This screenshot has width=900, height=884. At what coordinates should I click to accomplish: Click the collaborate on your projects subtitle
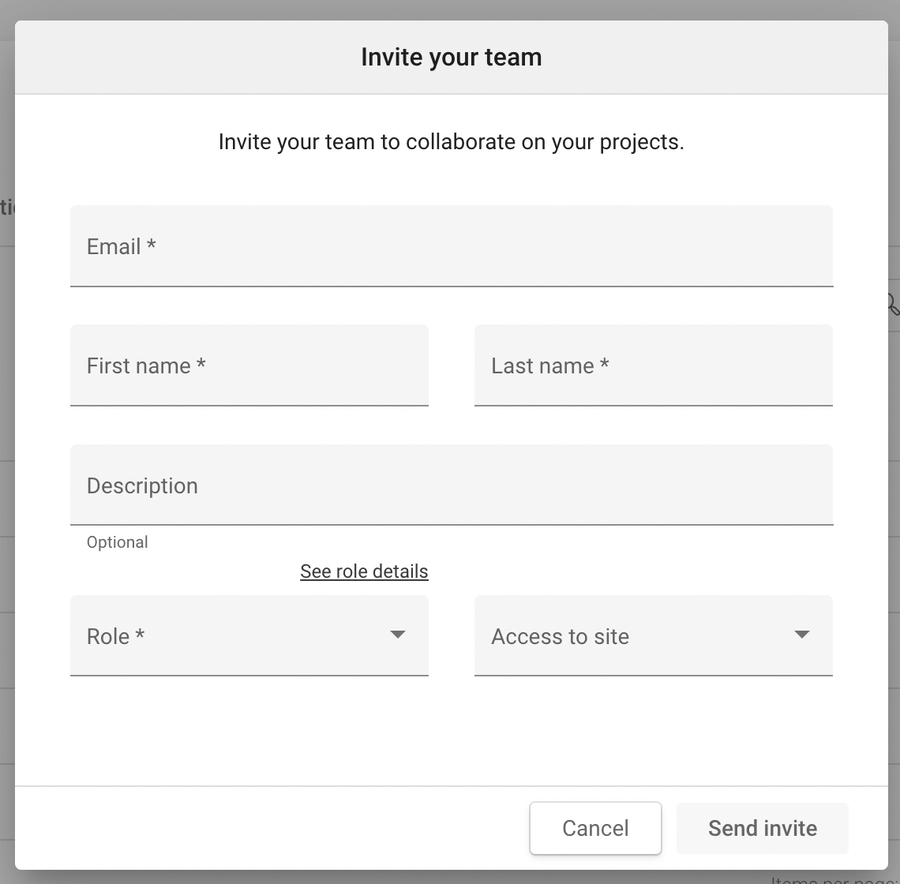(451, 142)
